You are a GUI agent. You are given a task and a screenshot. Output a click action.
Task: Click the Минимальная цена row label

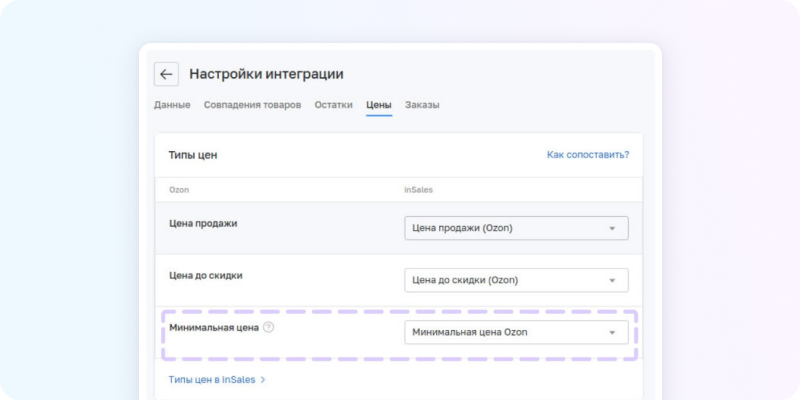click(x=214, y=327)
